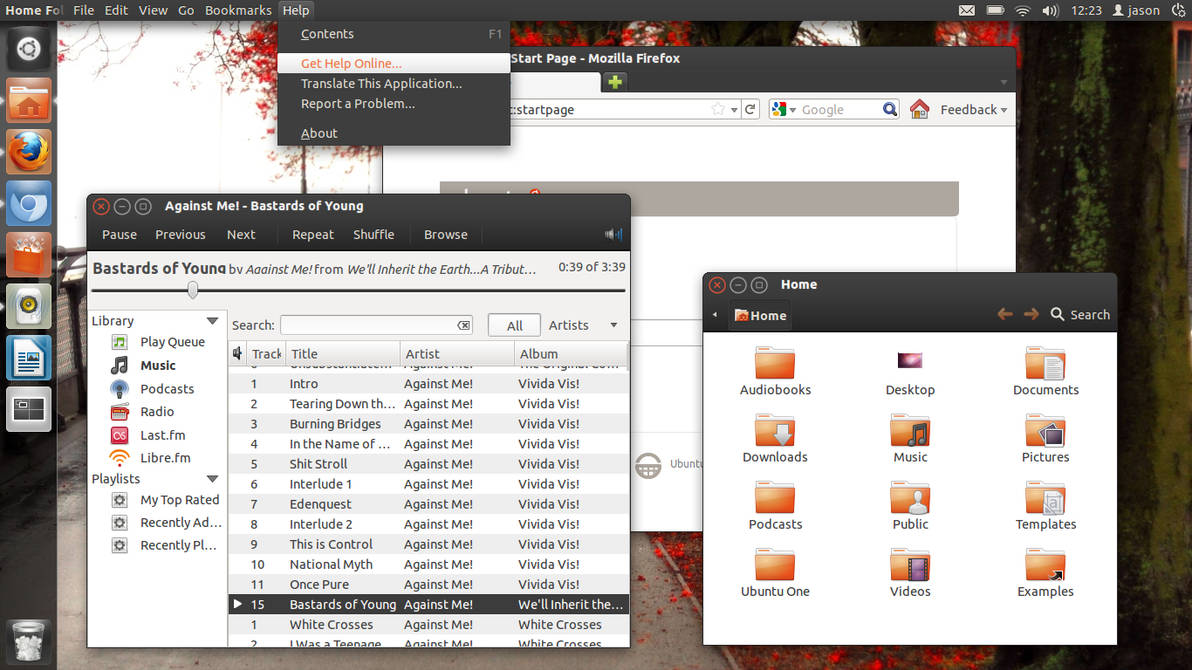Screen dimensions: 1192x670
Task: Open Contents in the Help menu
Action: pyautogui.click(x=394, y=34)
